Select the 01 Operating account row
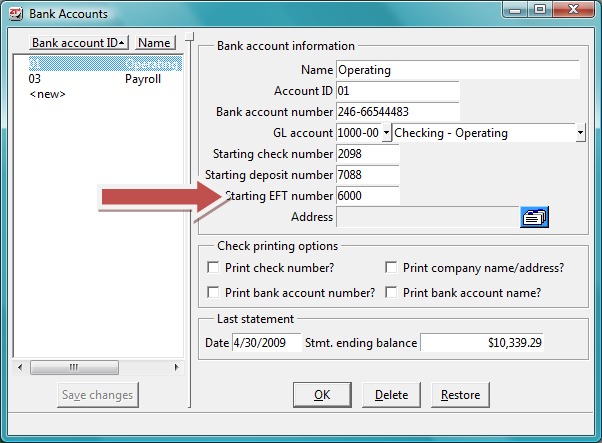The image size is (602, 443). 105,63
